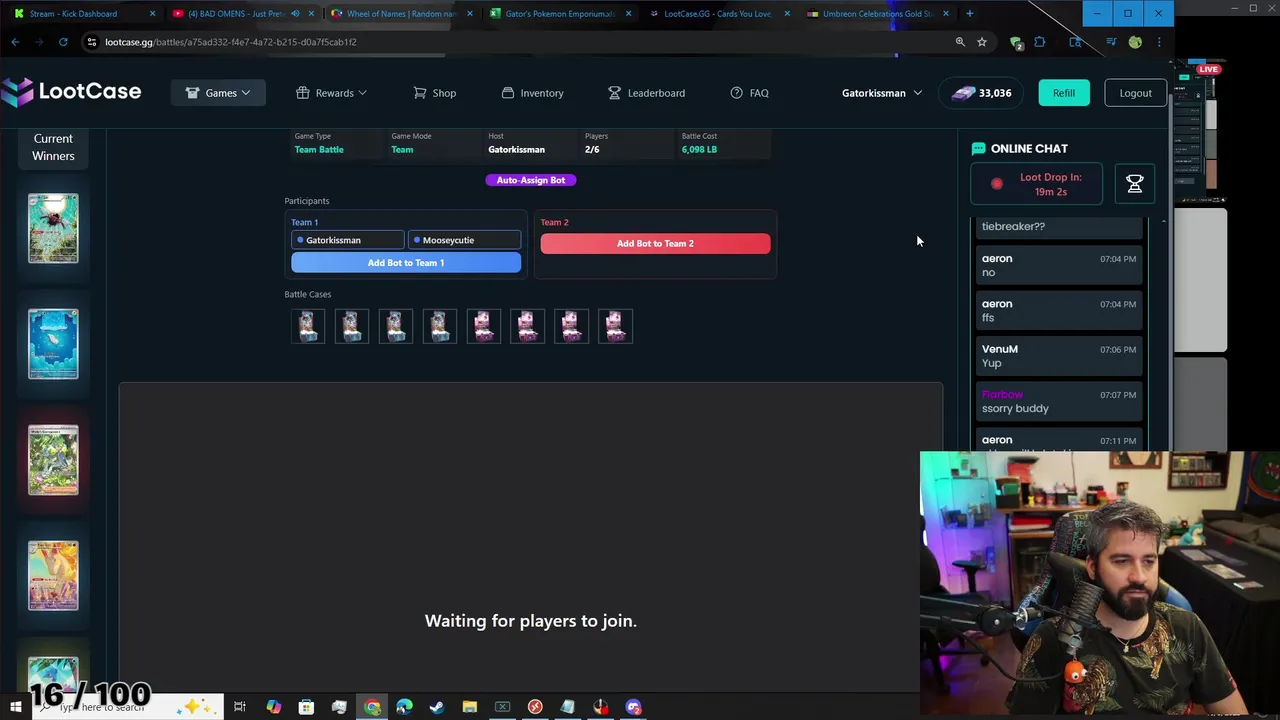Click the trophy icon next to Loot Drop
This screenshot has height=720, width=1280.
(1134, 184)
